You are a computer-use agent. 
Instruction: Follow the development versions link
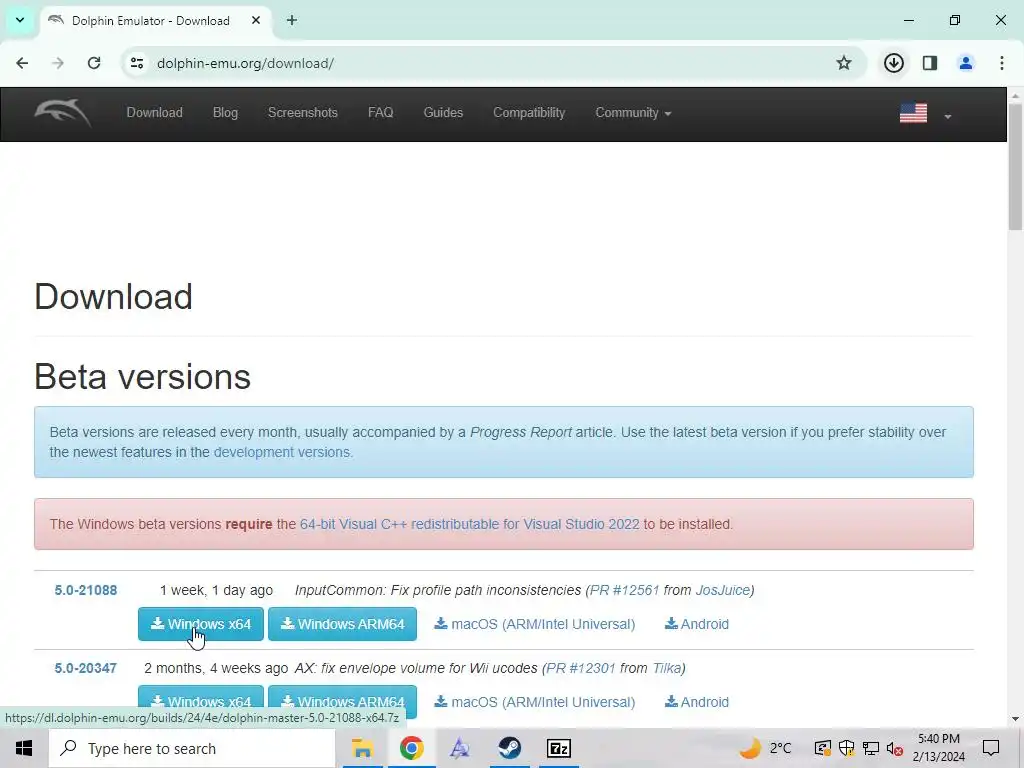(x=282, y=452)
